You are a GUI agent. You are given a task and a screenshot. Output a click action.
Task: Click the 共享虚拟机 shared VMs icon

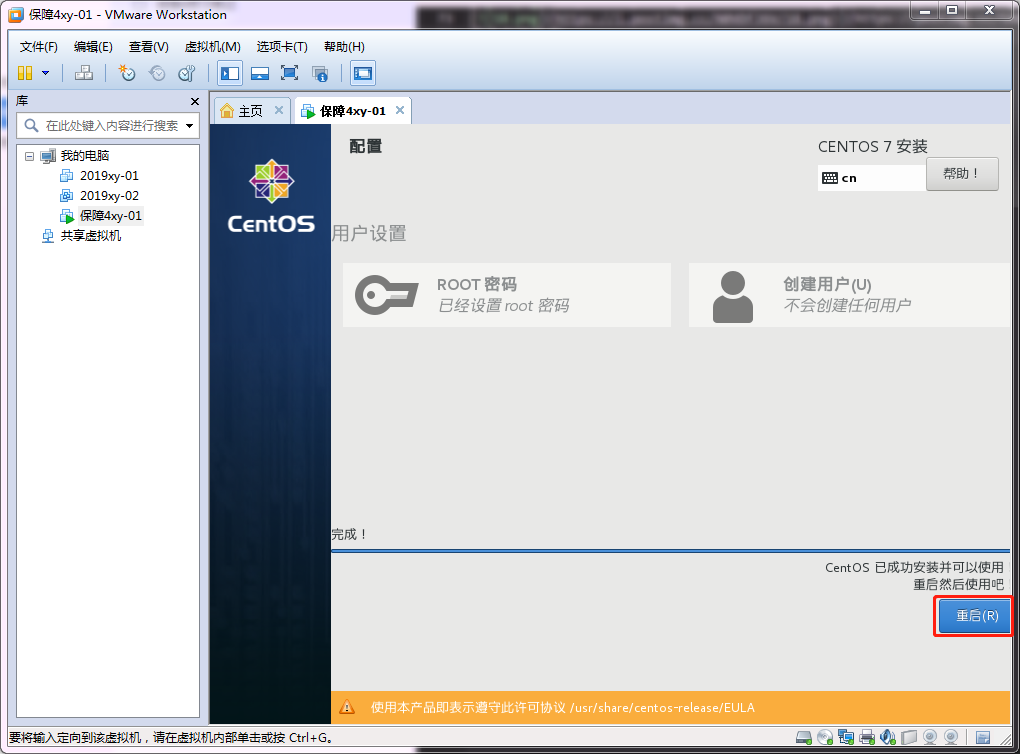[47, 236]
